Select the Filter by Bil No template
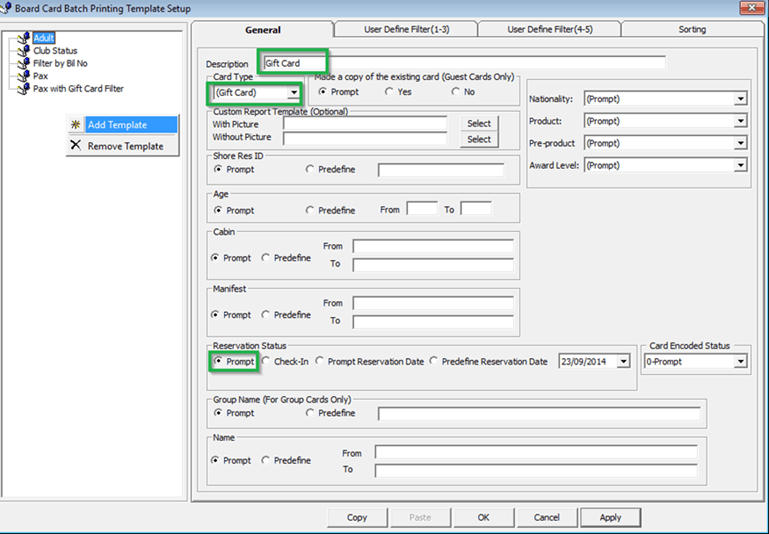 [60, 63]
